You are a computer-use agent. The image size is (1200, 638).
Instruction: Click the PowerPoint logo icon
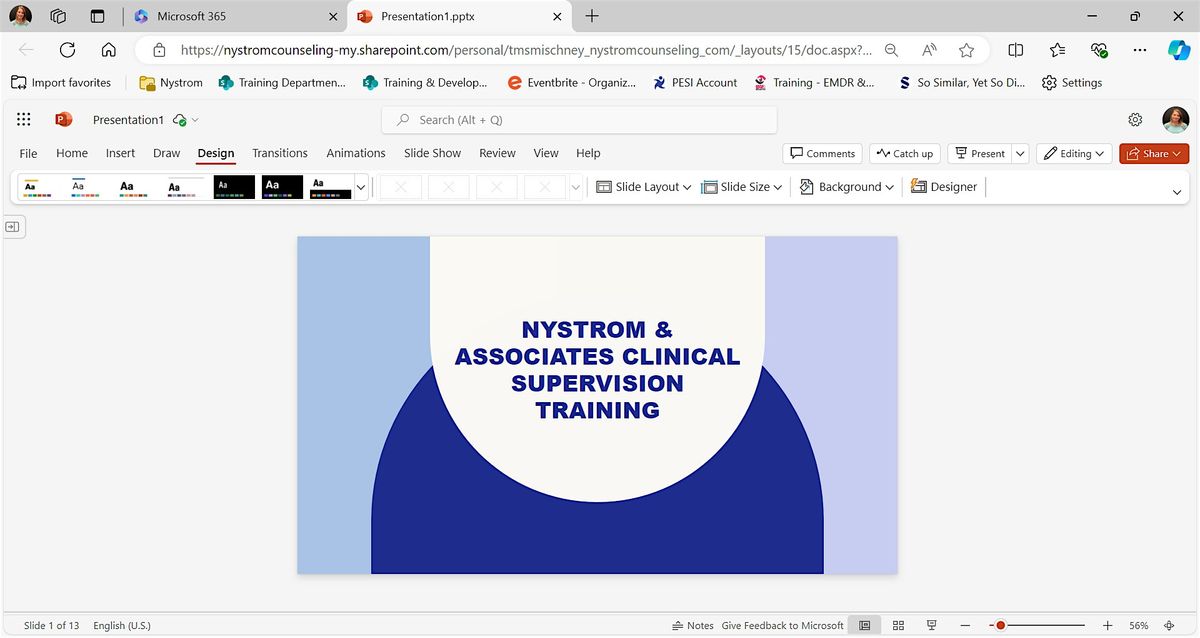pos(64,119)
